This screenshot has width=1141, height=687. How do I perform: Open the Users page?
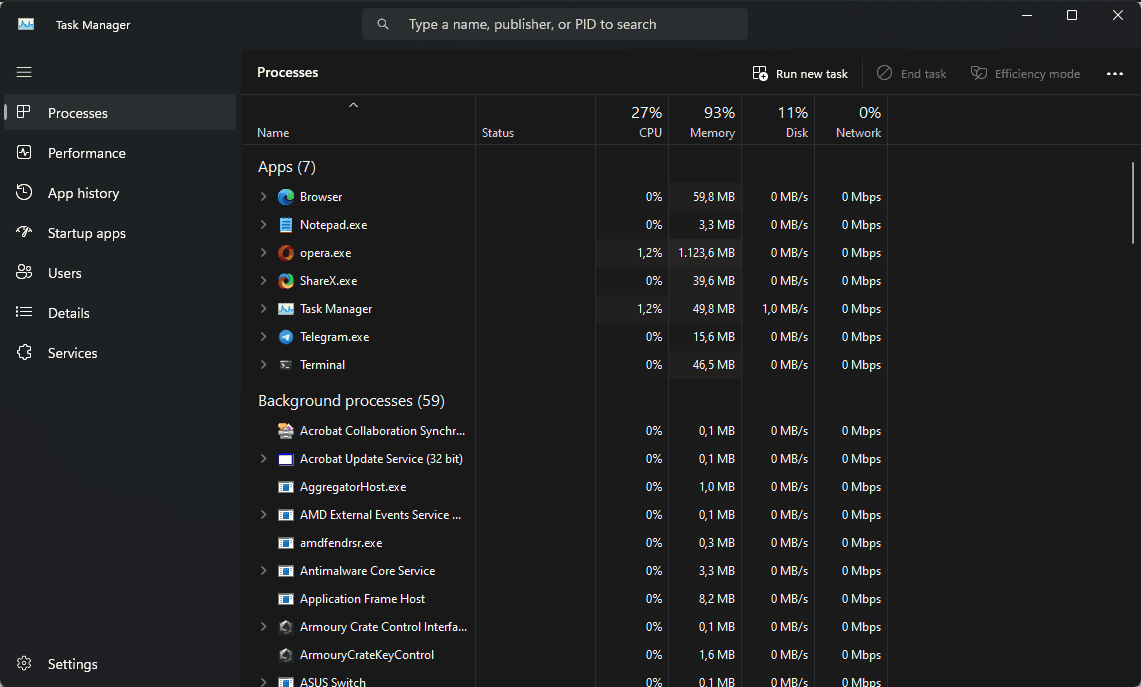pyautogui.click(x=120, y=273)
